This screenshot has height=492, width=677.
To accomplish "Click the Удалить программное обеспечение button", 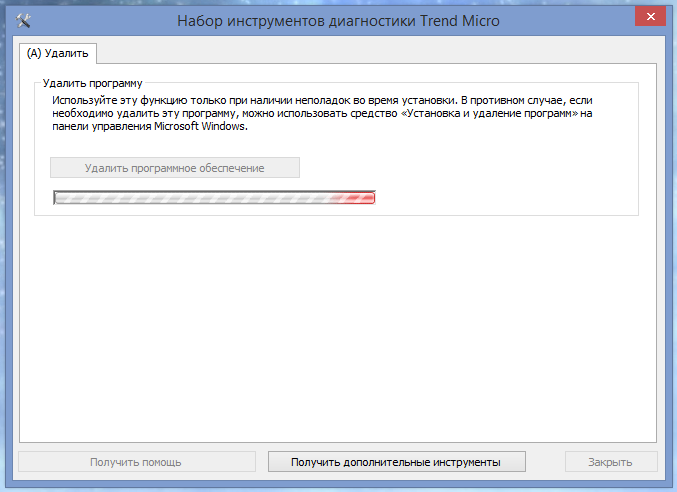I will [175, 167].
